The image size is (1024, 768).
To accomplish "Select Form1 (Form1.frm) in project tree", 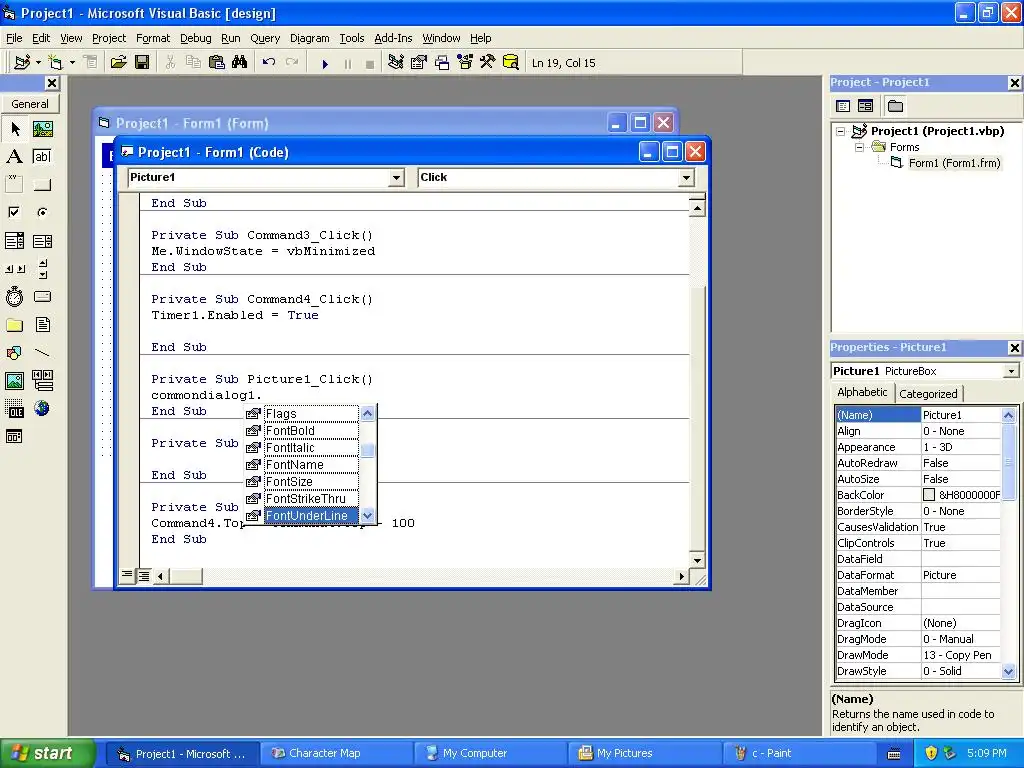I will point(953,163).
